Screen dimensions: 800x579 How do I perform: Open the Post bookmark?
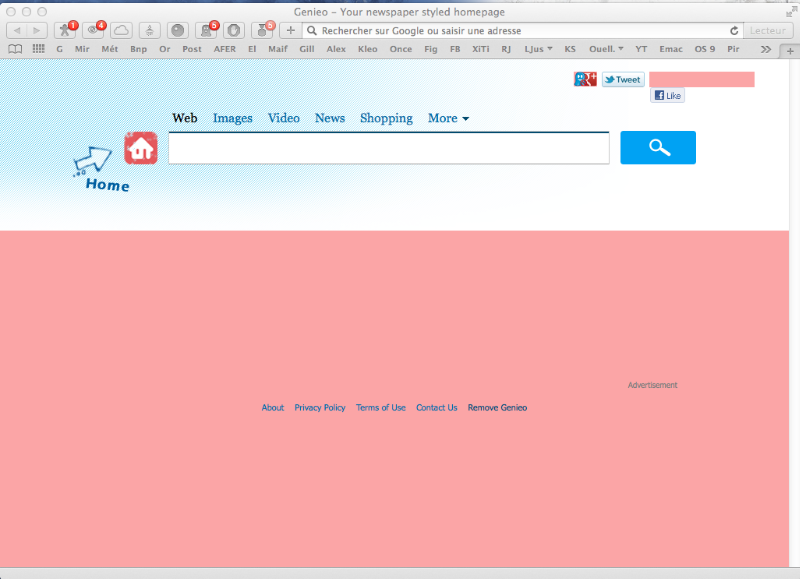coord(192,49)
